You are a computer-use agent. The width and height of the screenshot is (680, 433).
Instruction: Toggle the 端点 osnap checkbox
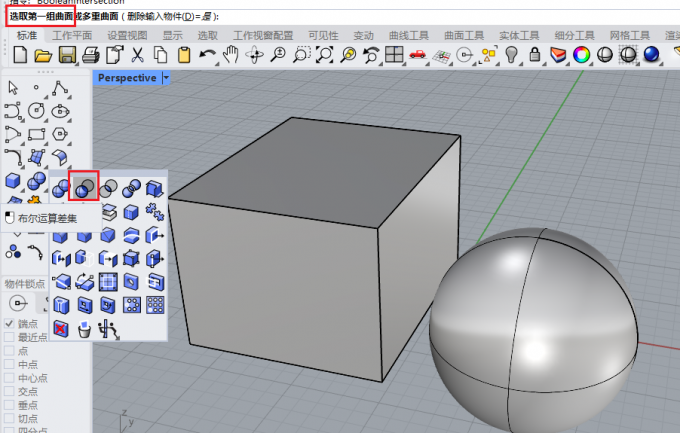9,323
